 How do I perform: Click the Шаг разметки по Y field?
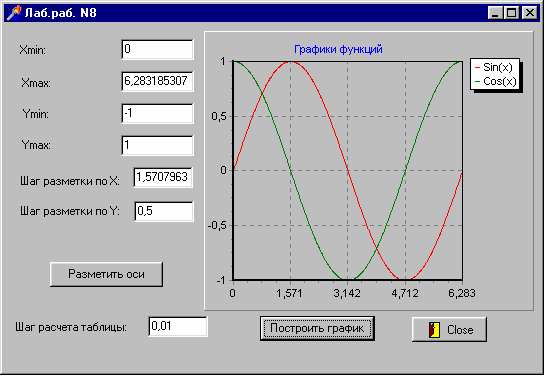click(x=164, y=211)
